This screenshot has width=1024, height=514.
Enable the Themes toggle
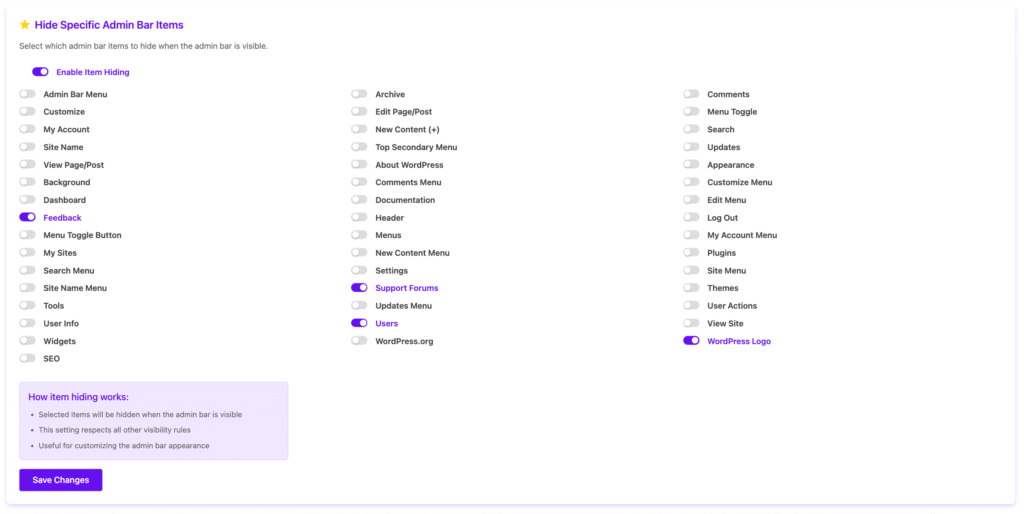(x=692, y=288)
